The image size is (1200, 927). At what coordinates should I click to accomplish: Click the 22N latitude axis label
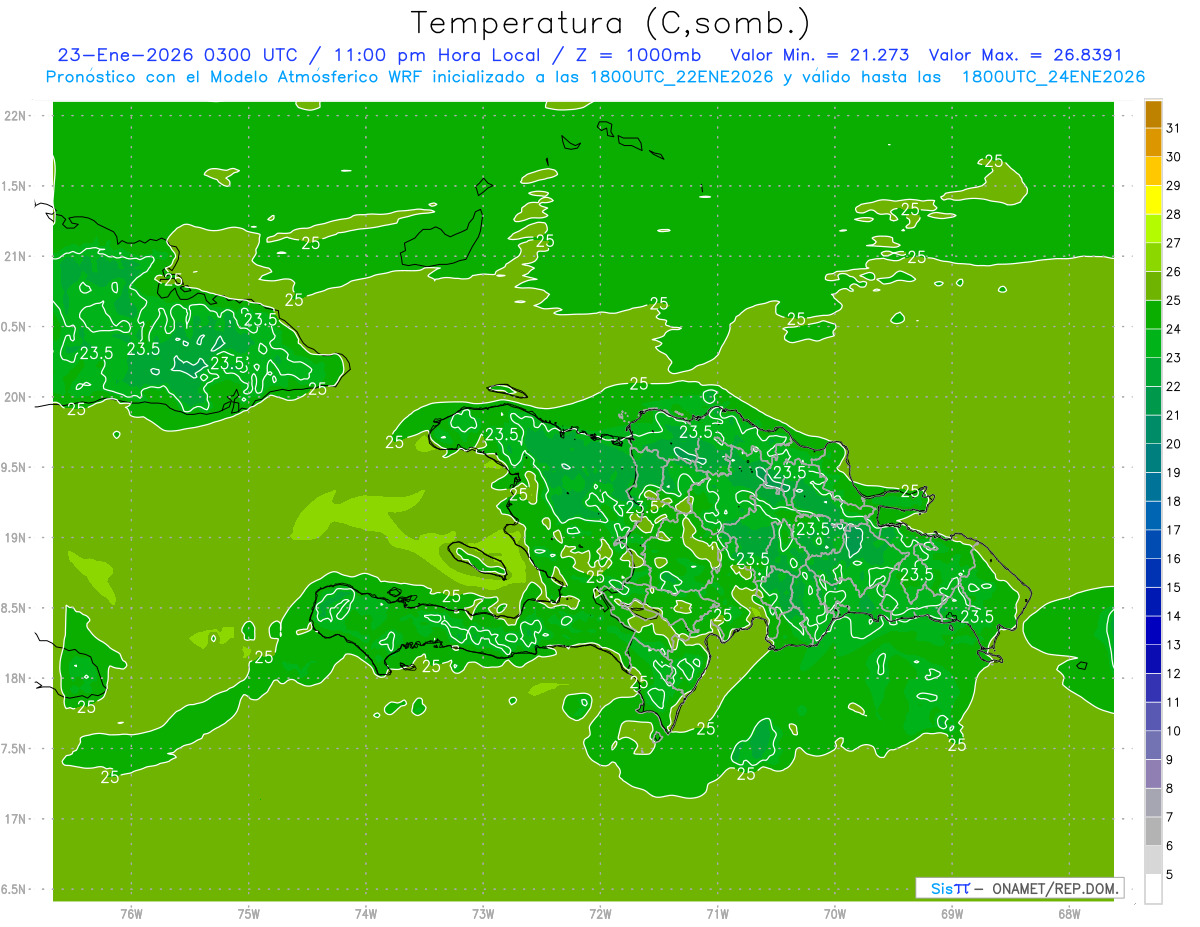[16, 116]
